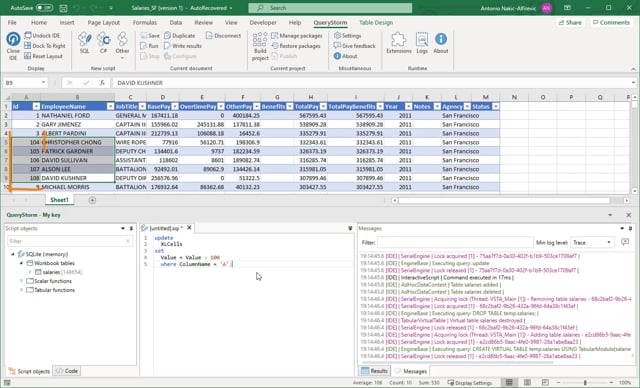Create a new SQL script
Image resolution: width=640 pixels, height=388 pixels.
click(84, 43)
